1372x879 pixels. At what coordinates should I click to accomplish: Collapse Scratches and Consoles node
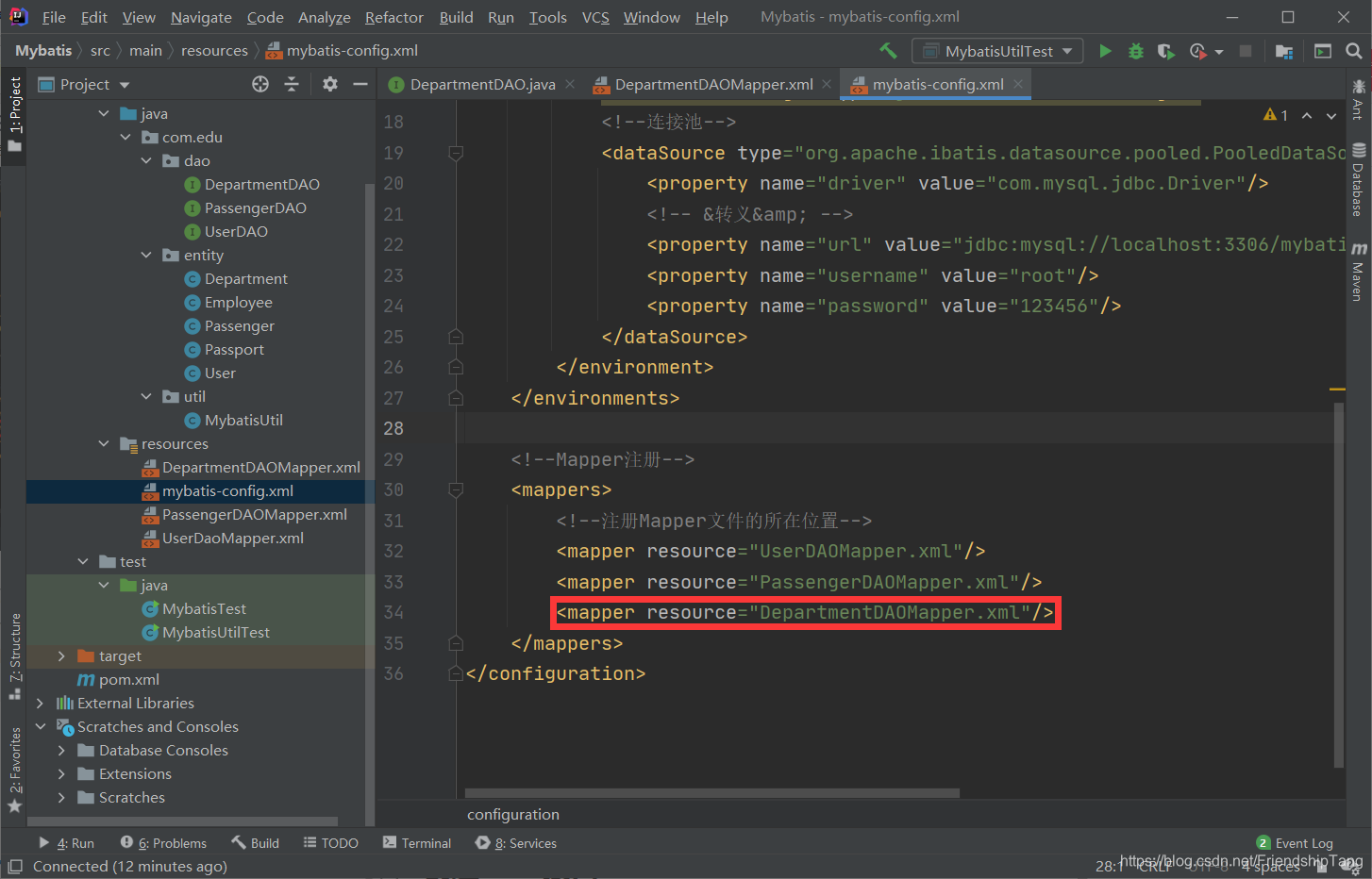pos(40,726)
